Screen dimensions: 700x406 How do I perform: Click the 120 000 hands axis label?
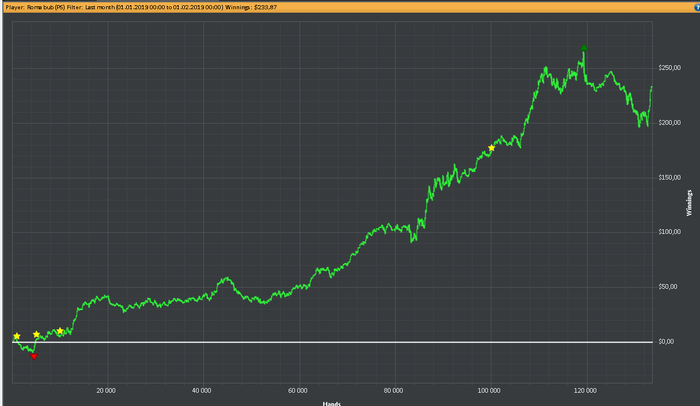click(x=585, y=391)
